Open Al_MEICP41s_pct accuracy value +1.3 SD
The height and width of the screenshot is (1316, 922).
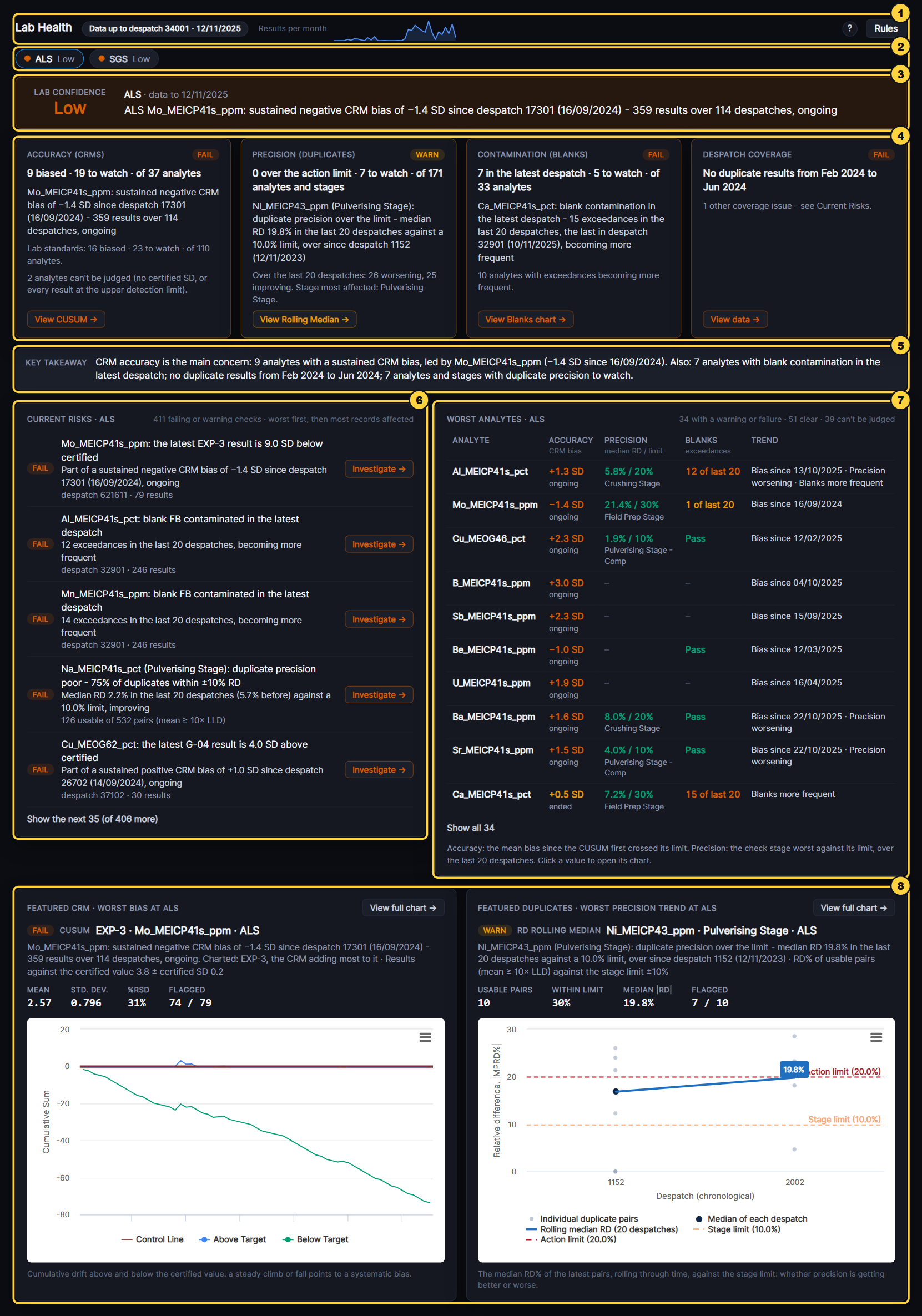click(x=566, y=471)
